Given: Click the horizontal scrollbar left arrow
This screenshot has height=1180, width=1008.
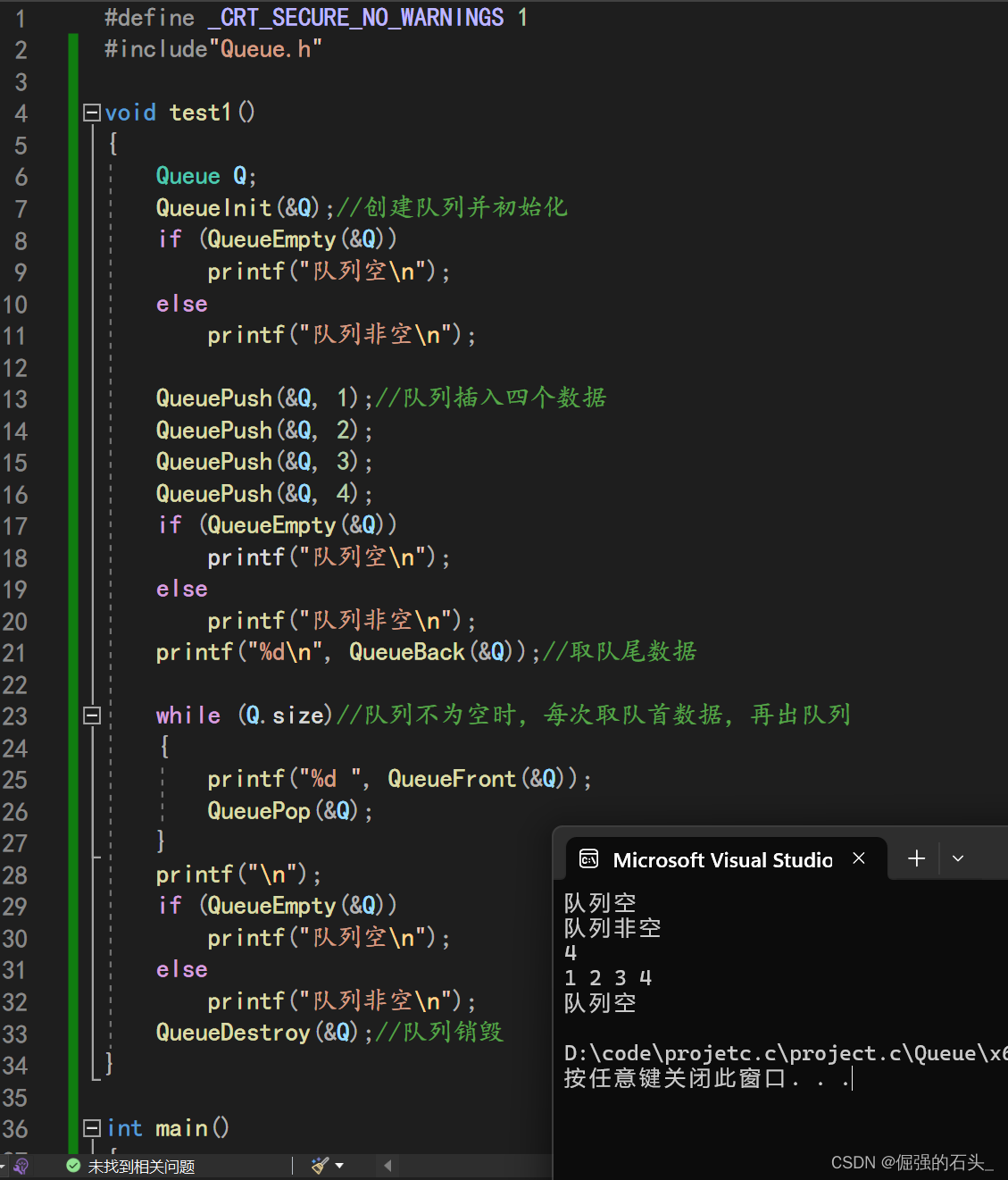Looking at the screenshot, I should point(387,1165).
